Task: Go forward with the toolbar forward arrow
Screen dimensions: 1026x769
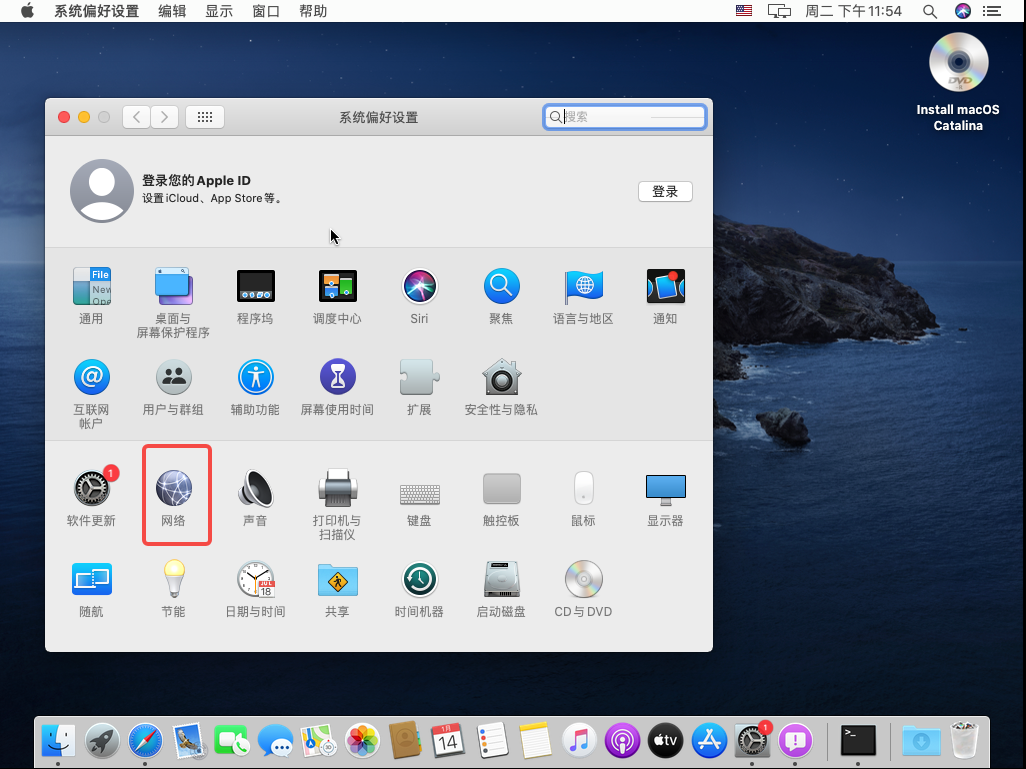Action: (164, 117)
